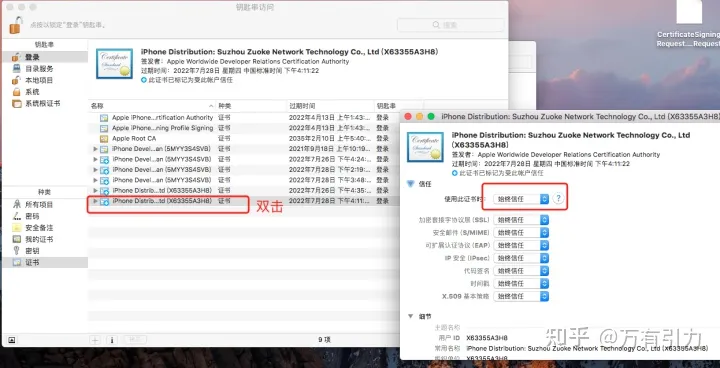This screenshot has width=720, height=368.
Task: Sort the list by the 钥匙串 column header
Action: tap(398, 106)
